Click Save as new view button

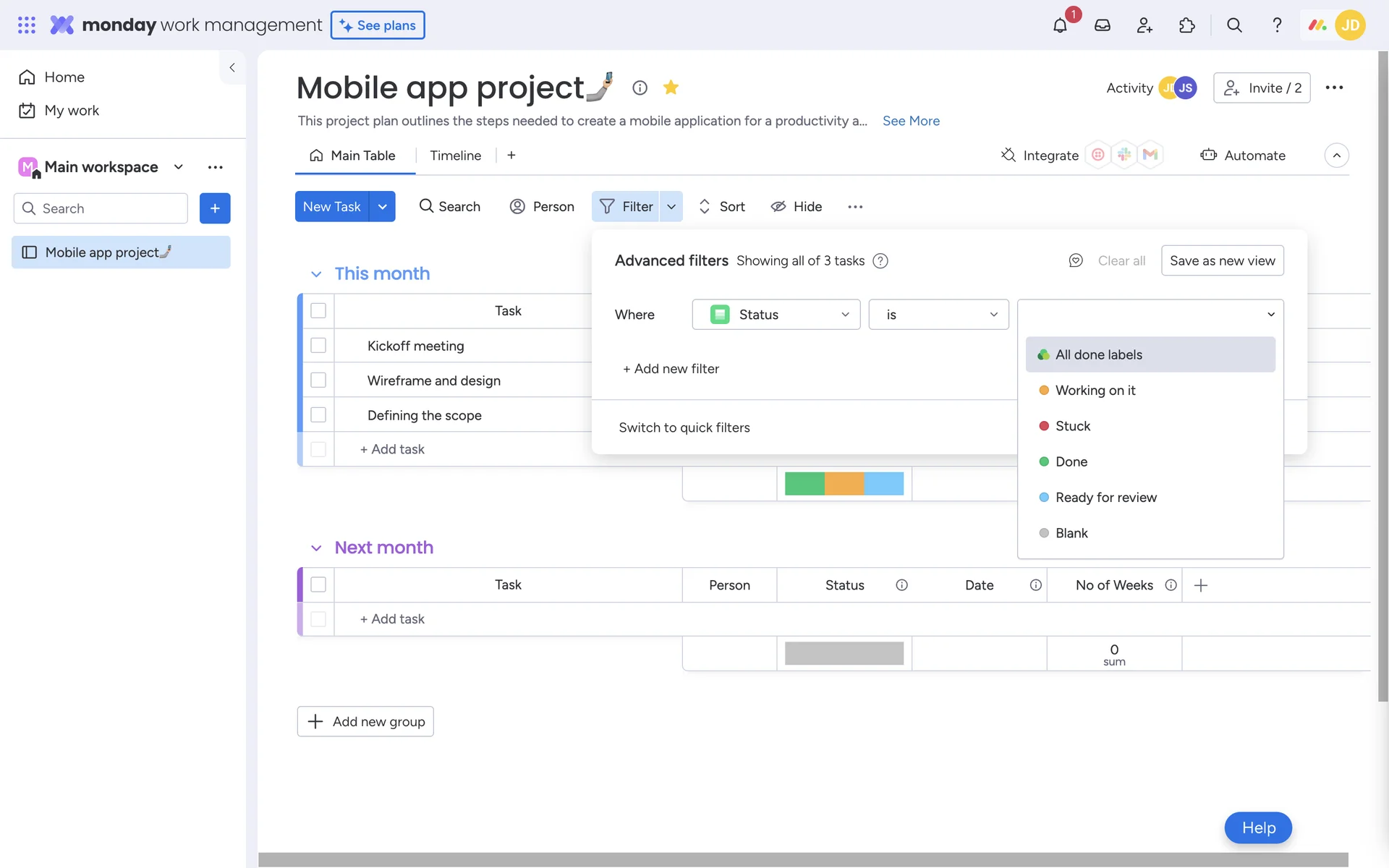(x=1222, y=260)
